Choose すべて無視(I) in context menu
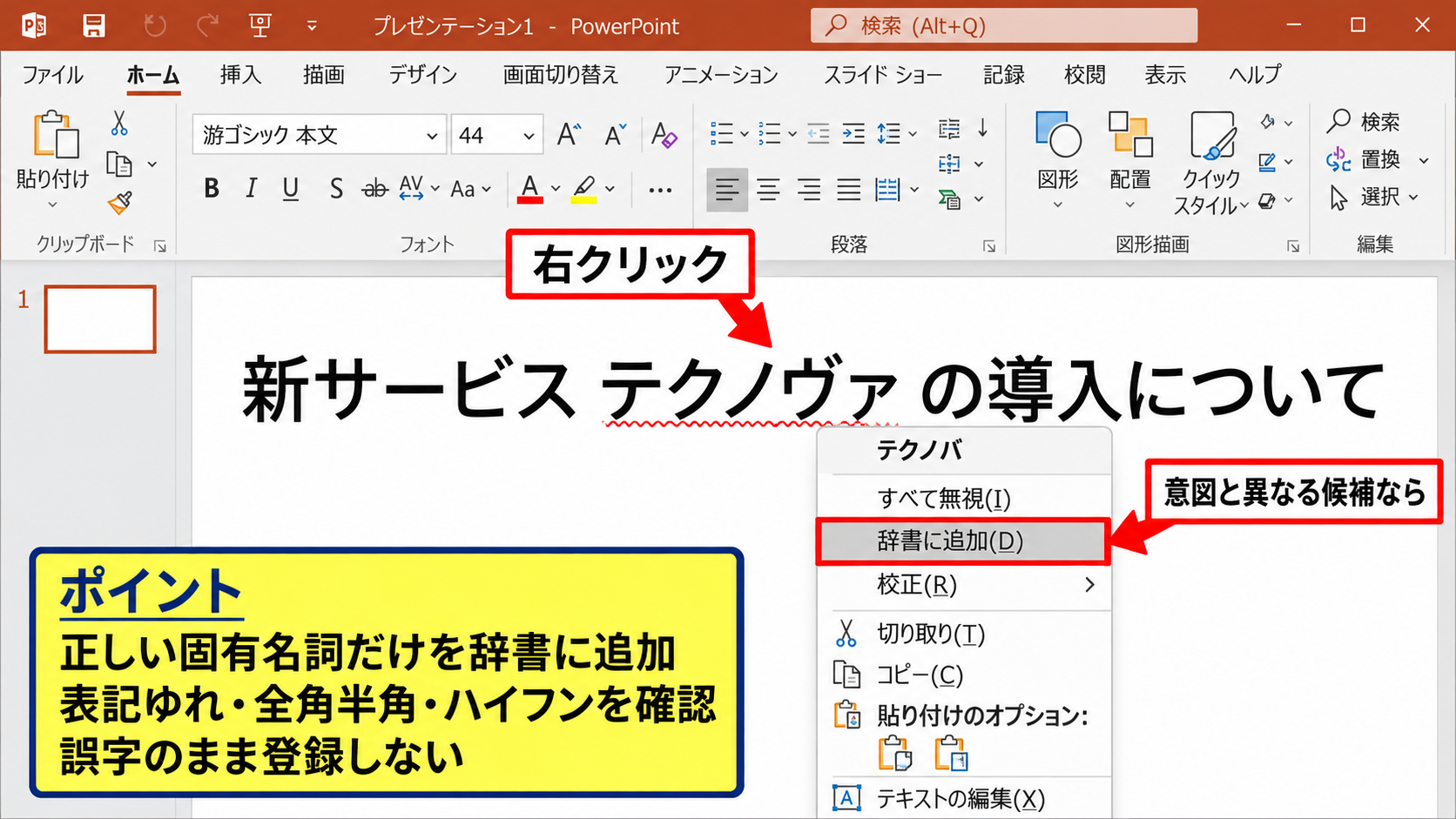Screen dimensions: 1456x819 pos(965,499)
